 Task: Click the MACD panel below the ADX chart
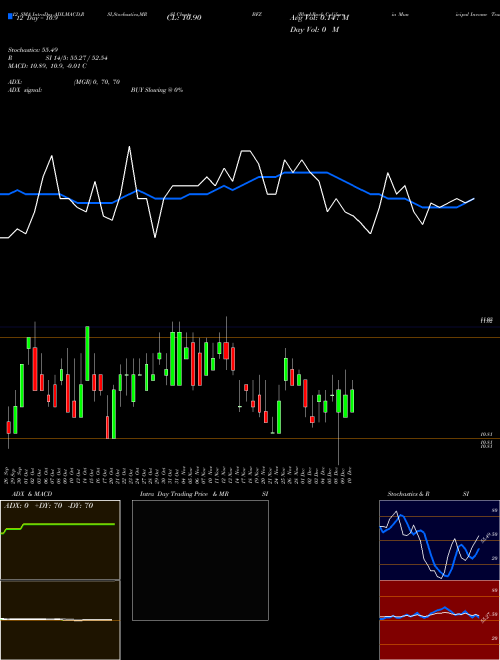point(60,620)
